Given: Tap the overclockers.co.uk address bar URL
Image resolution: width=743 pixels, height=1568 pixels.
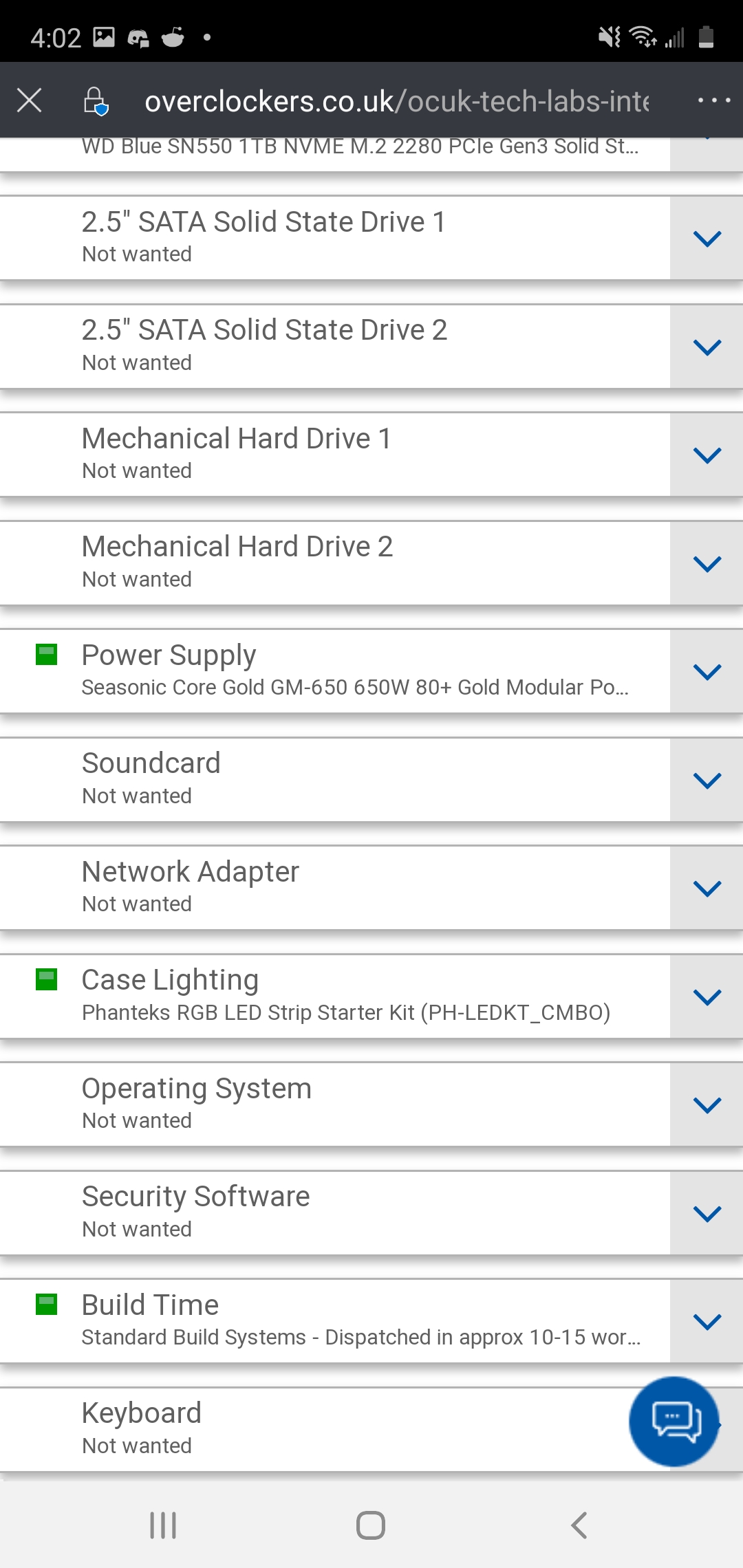Looking at the screenshot, I should (x=396, y=101).
